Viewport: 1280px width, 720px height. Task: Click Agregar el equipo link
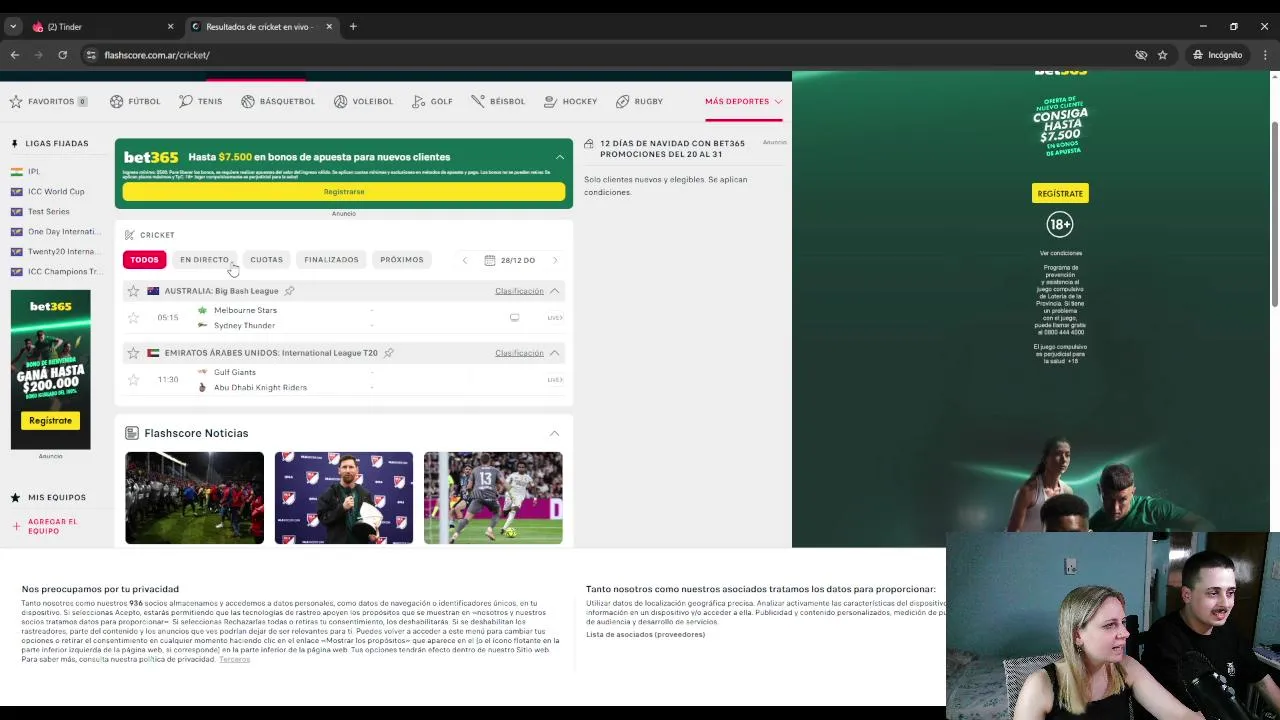click(52, 526)
